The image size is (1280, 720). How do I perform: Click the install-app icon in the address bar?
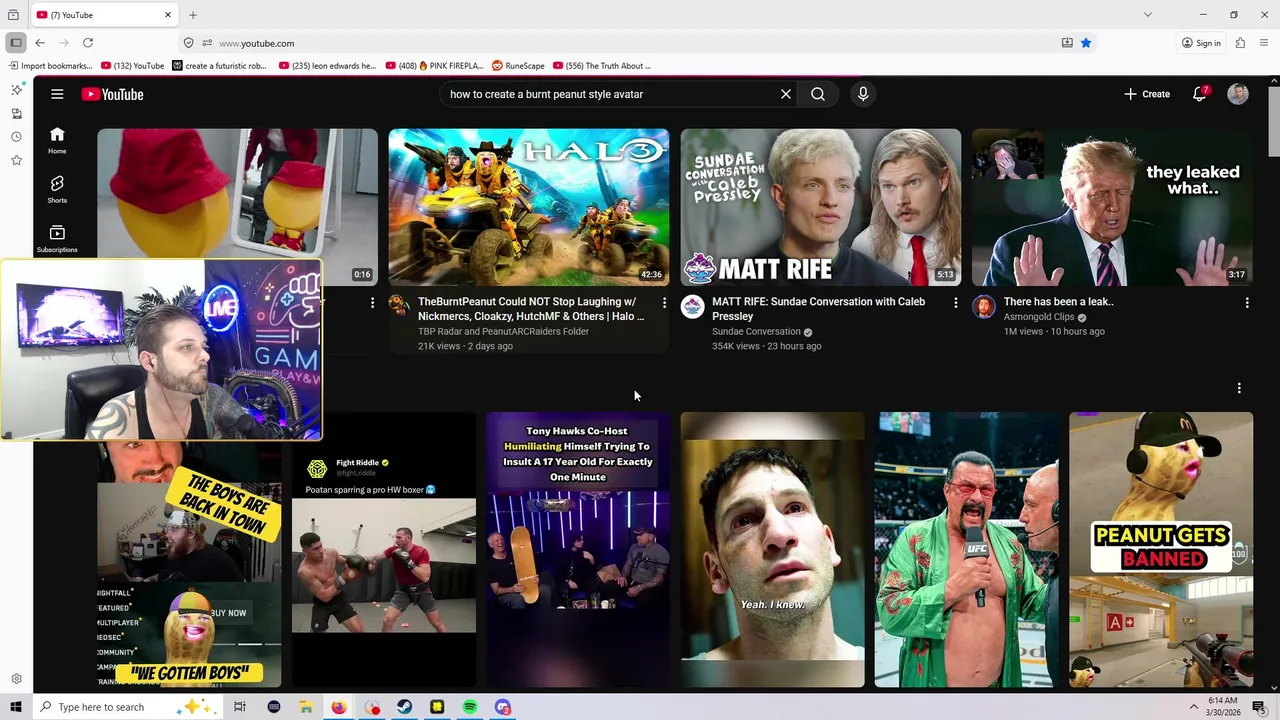[x=1067, y=43]
